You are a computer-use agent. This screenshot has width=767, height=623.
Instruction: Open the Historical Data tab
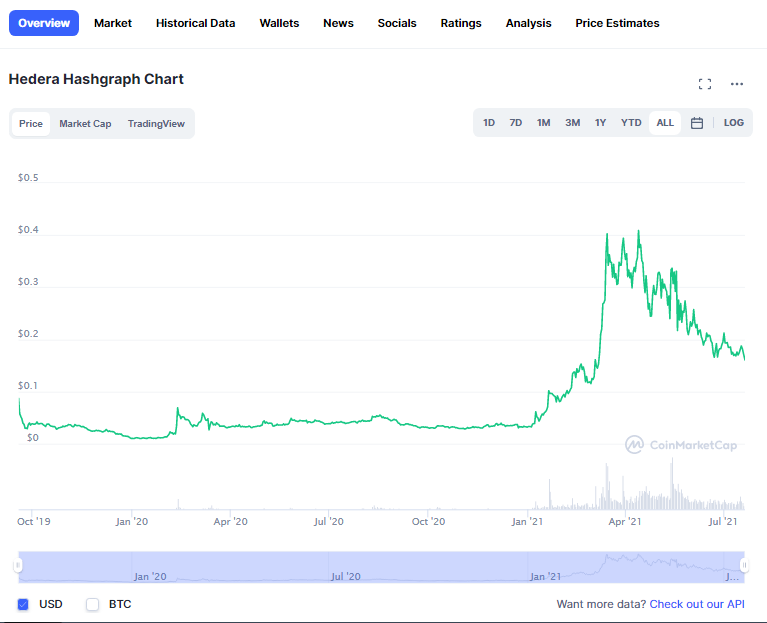pyautogui.click(x=195, y=23)
